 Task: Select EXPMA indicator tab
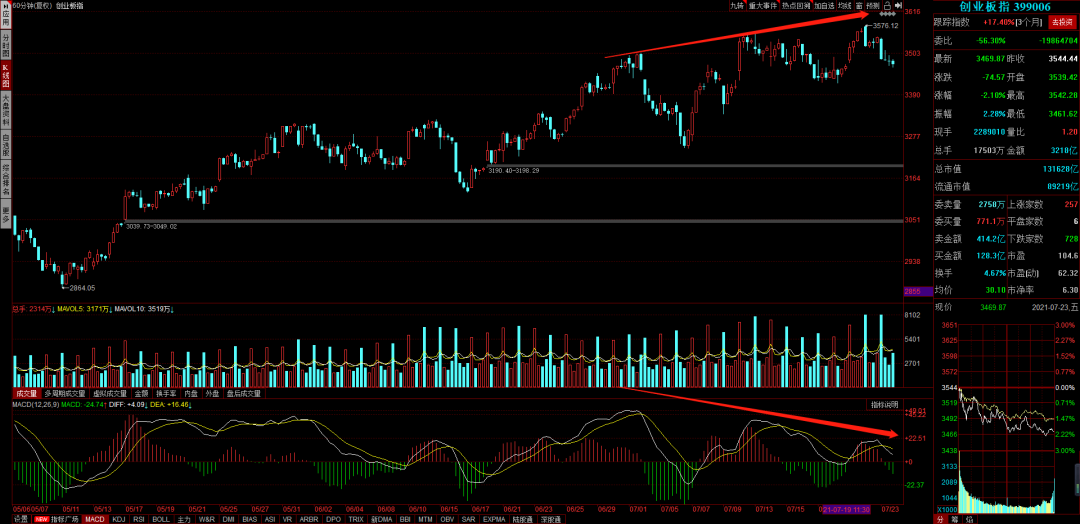click(495, 519)
